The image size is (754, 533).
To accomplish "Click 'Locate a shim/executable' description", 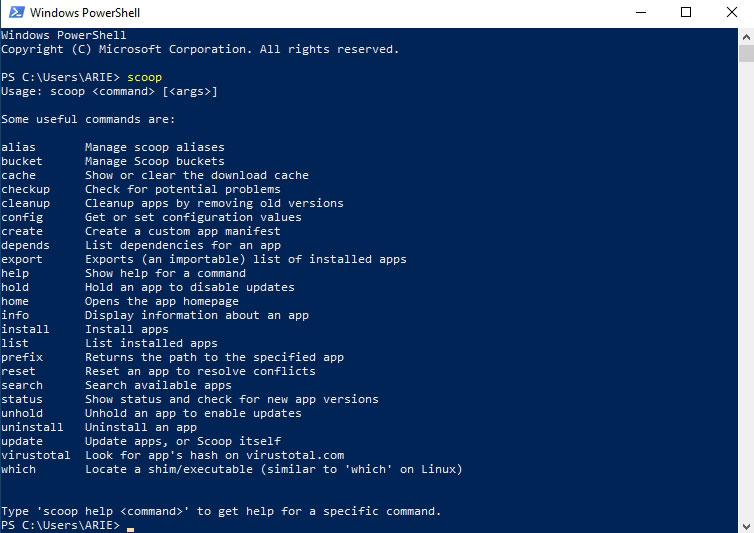I will [274, 469].
